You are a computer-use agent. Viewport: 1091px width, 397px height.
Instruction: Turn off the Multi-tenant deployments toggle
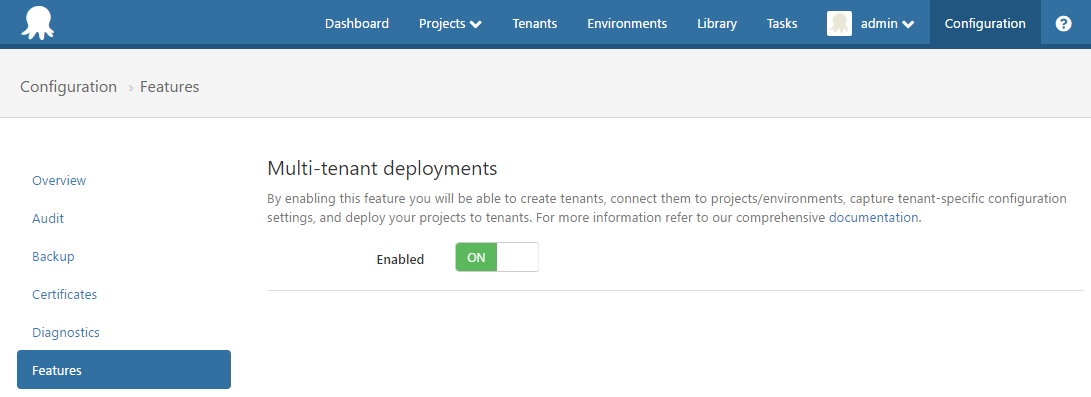tap(497, 257)
